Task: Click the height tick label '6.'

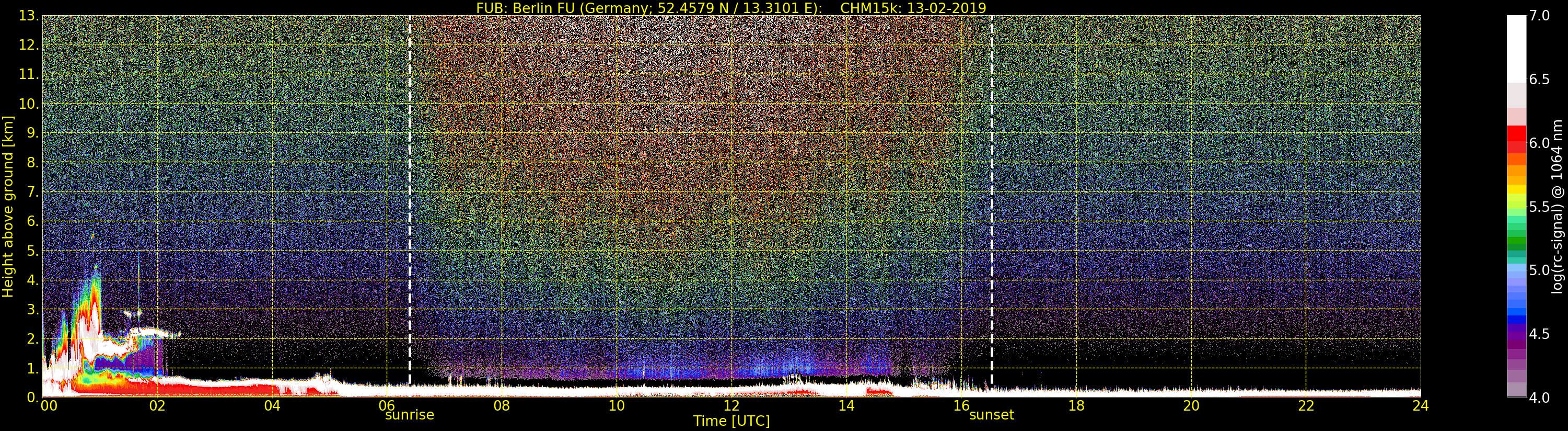Action: tap(32, 221)
